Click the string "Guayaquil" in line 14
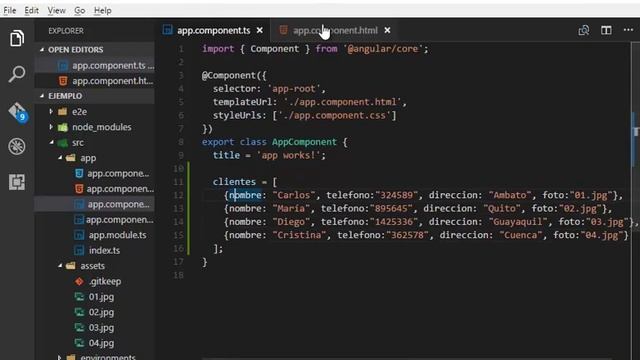Viewport: 640px width, 360px height. point(518,222)
